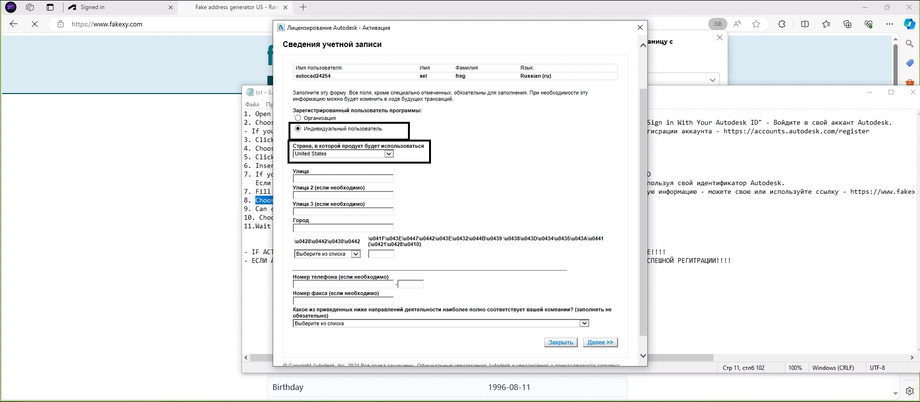Open the Copilot sidebar icon
The height and width of the screenshot is (402, 920).
pyautogui.click(x=909, y=24)
